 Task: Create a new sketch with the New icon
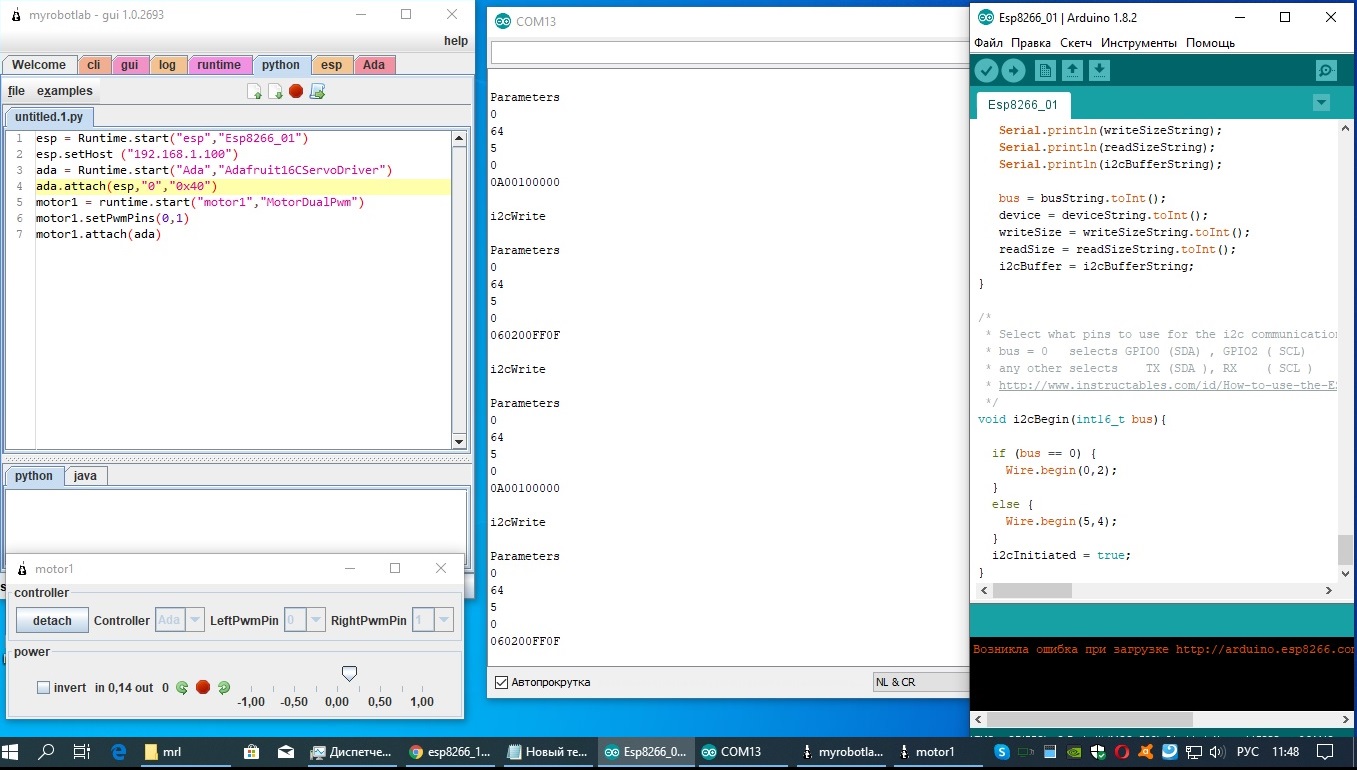click(1045, 70)
